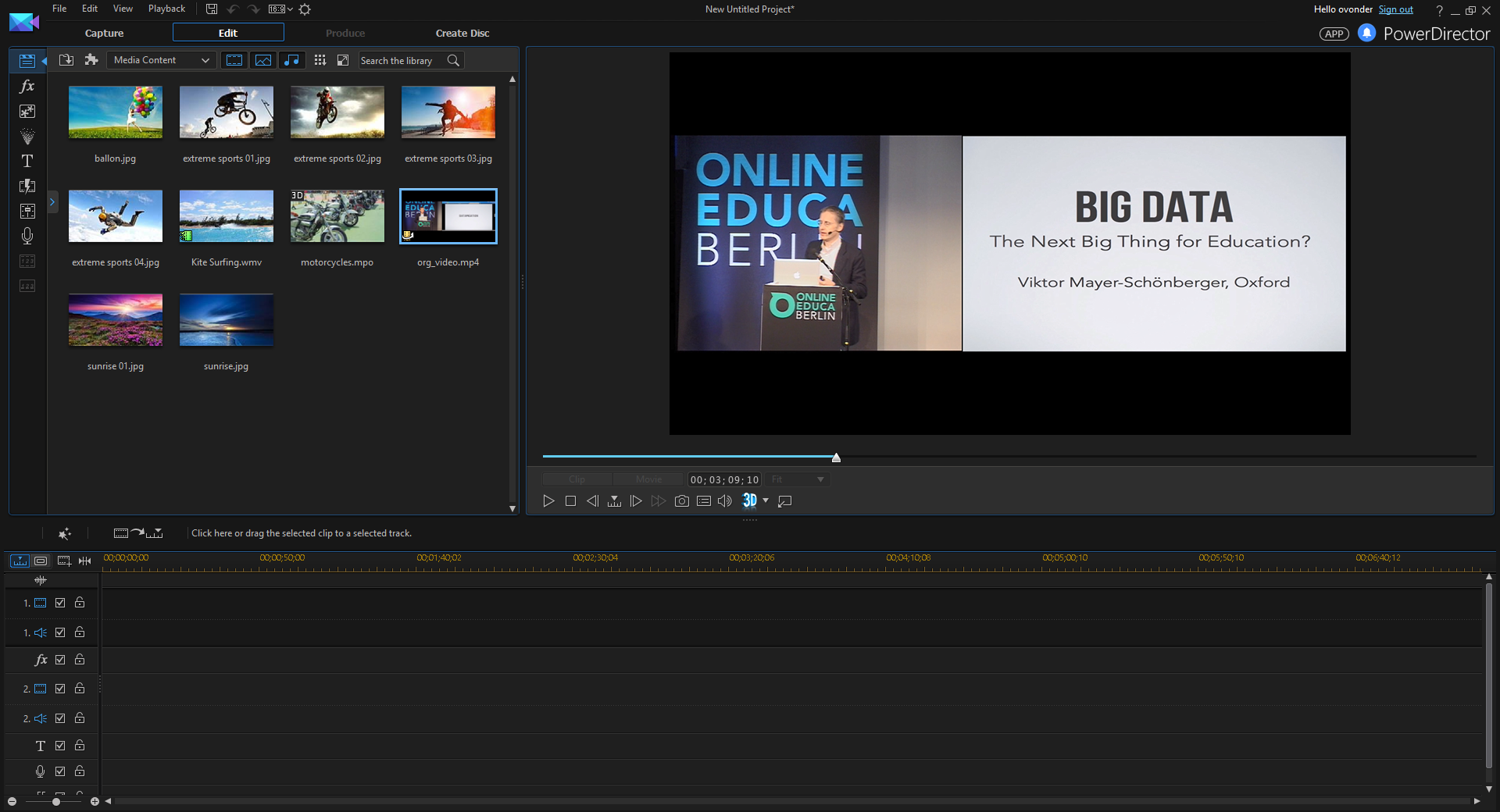This screenshot has height=812, width=1500.
Task: Toggle lock on voice track
Action: point(80,771)
